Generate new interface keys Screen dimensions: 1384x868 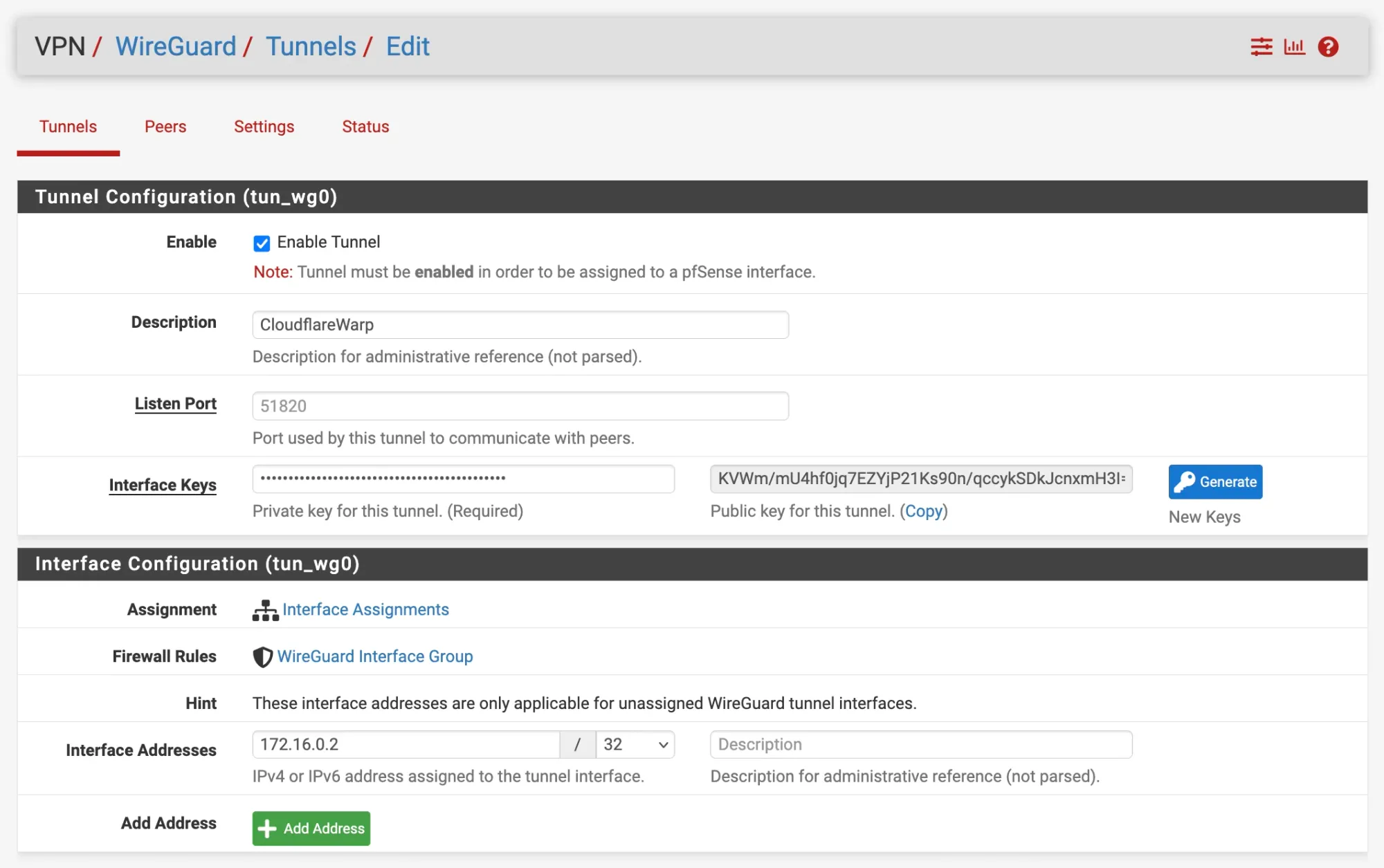point(1215,481)
